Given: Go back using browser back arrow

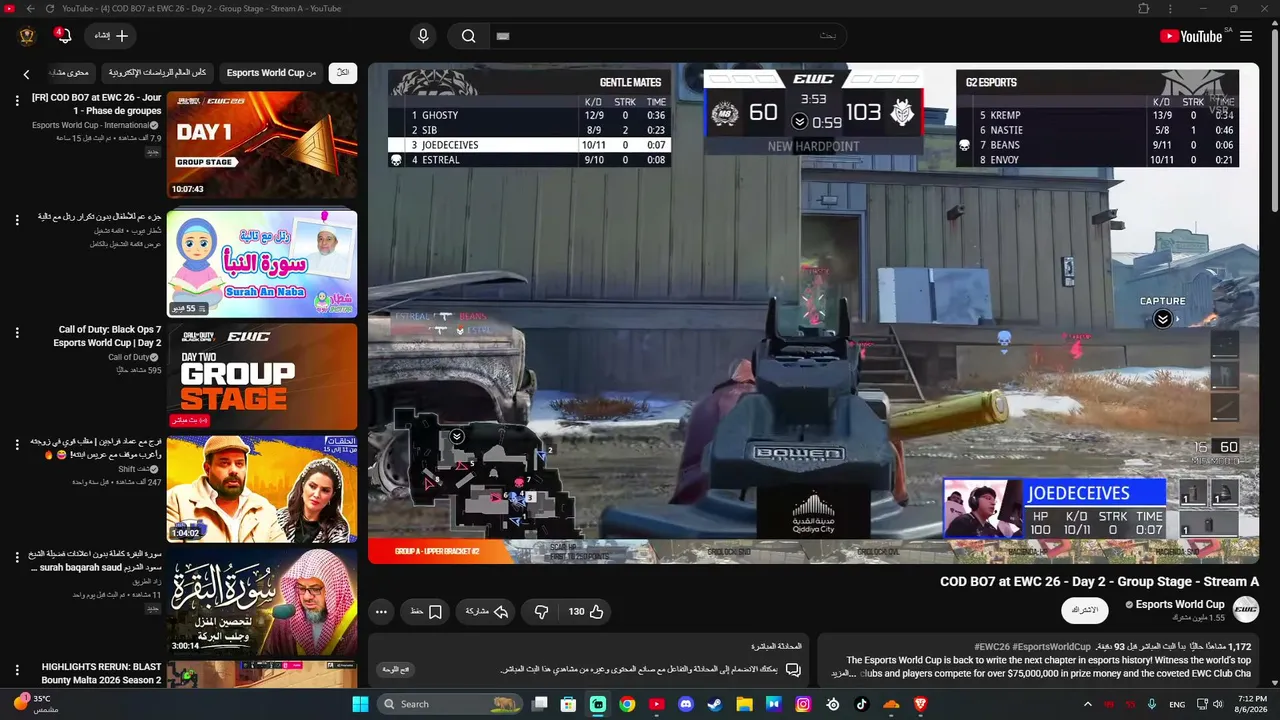Looking at the screenshot, I should pyautogui.click(x=30, y=9).
